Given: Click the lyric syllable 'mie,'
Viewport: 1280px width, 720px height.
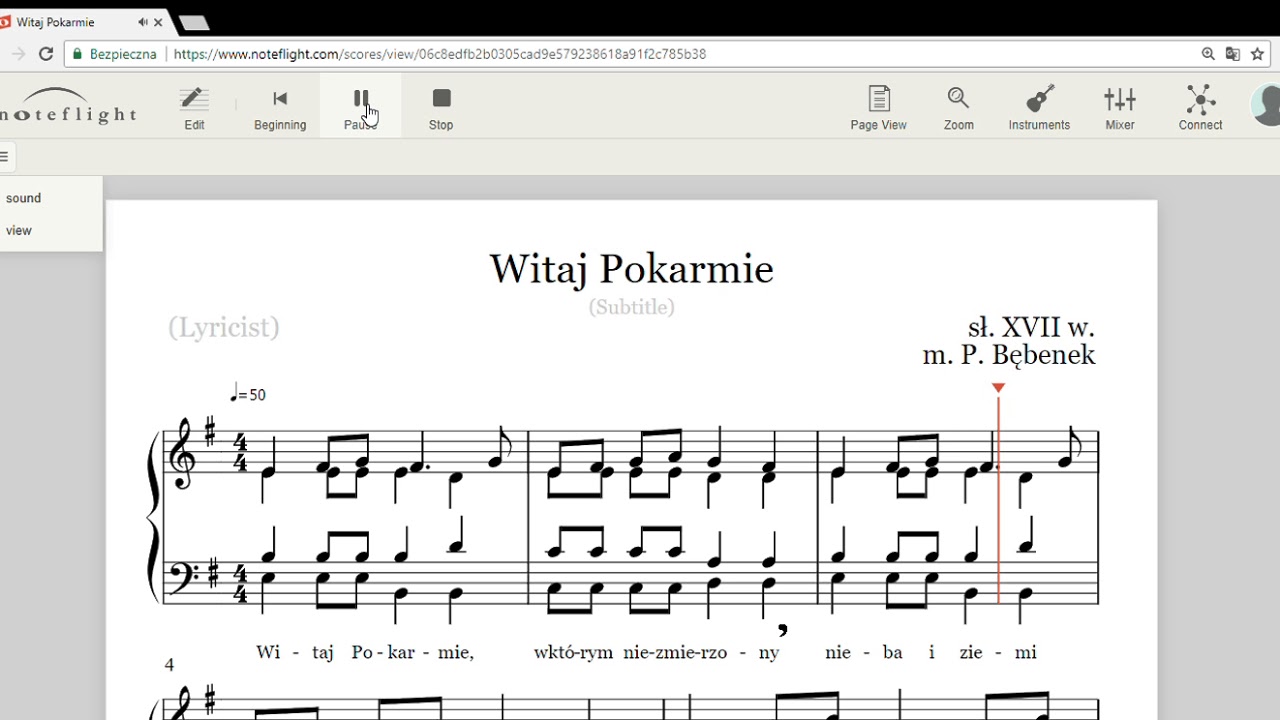Looking at the screenshot, I should click(455, 652).
